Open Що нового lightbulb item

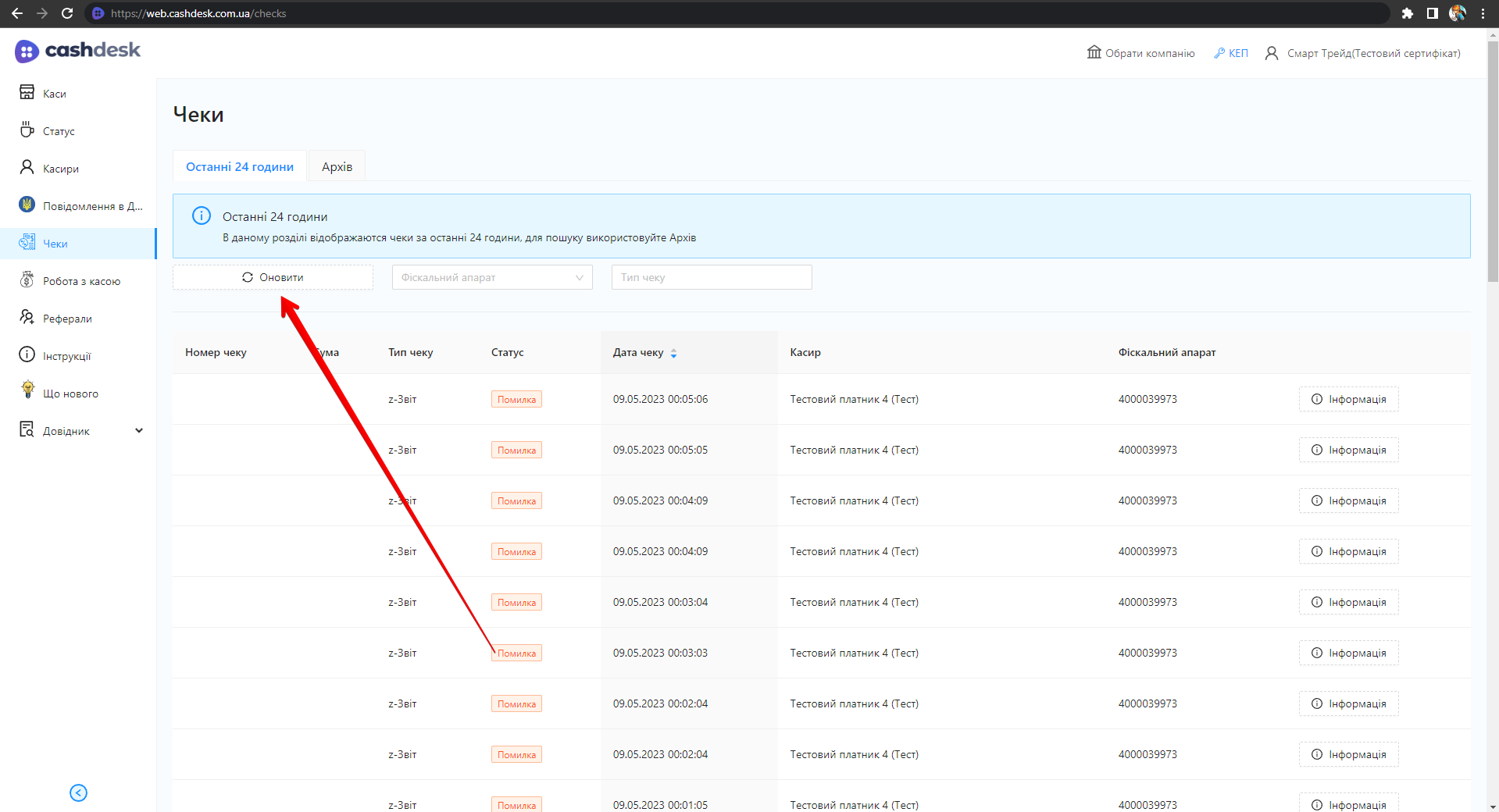click(x=70, y=394)
